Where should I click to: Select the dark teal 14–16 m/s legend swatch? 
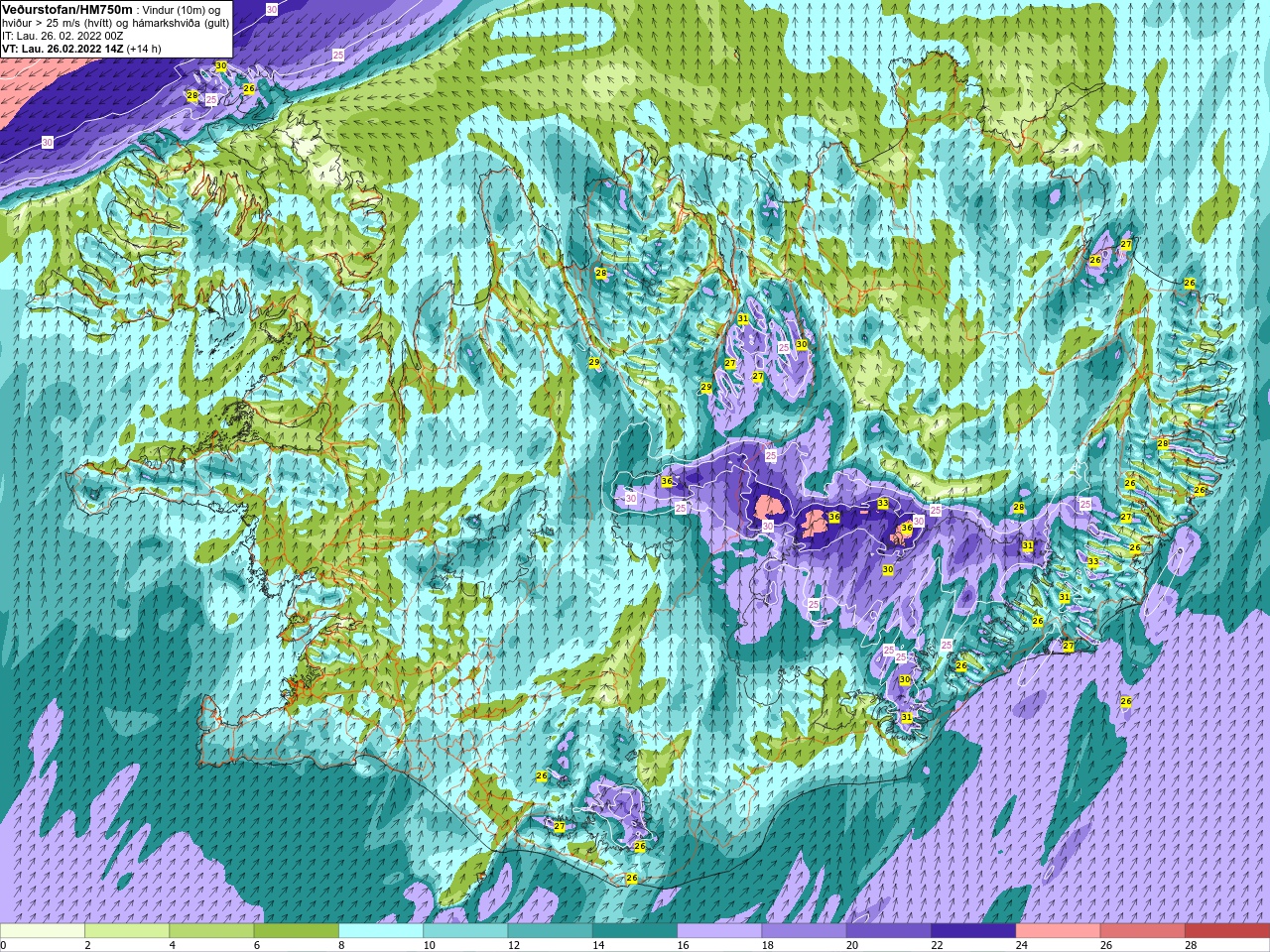click(635, 931)
